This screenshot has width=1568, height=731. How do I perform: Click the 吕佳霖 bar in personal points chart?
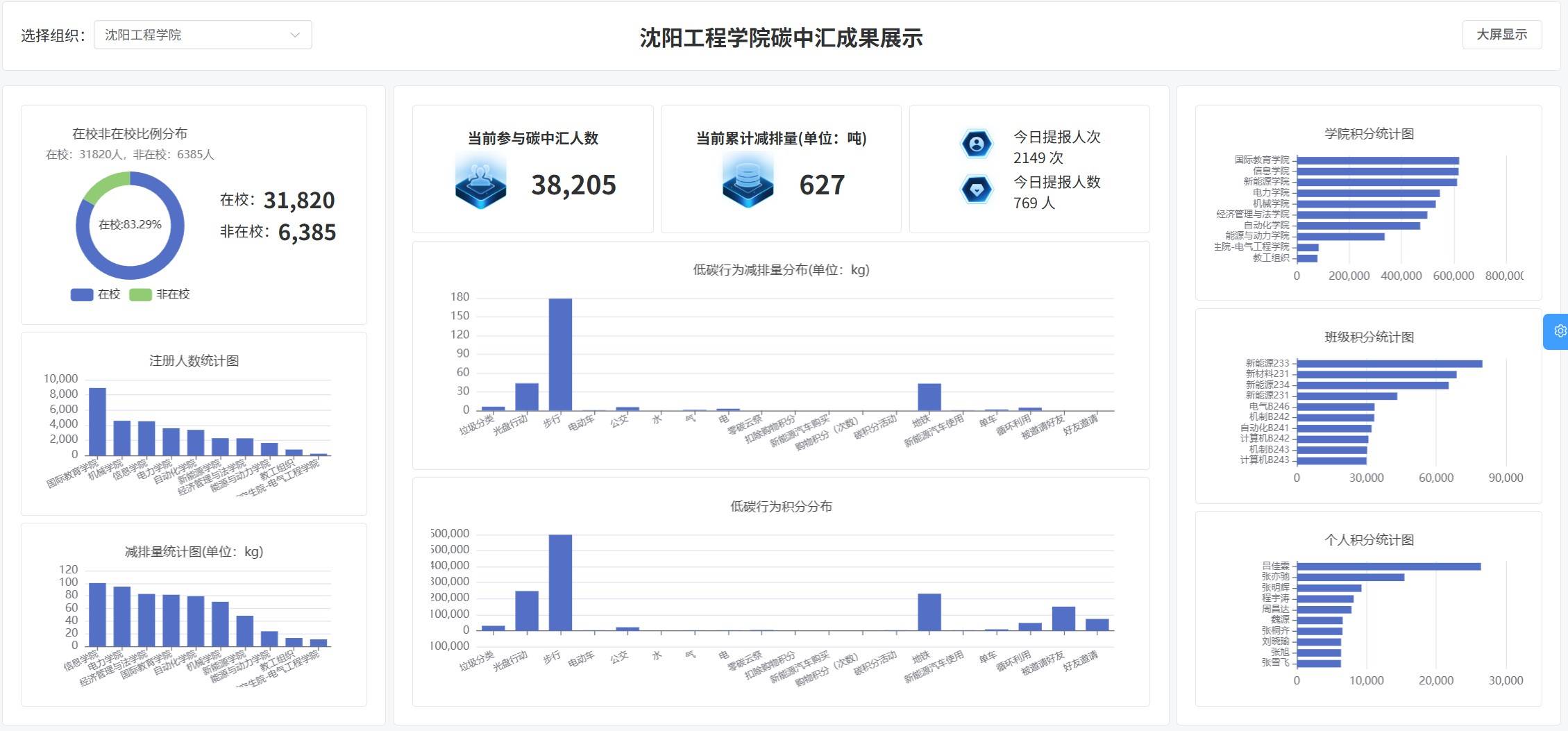[1388, 566]
